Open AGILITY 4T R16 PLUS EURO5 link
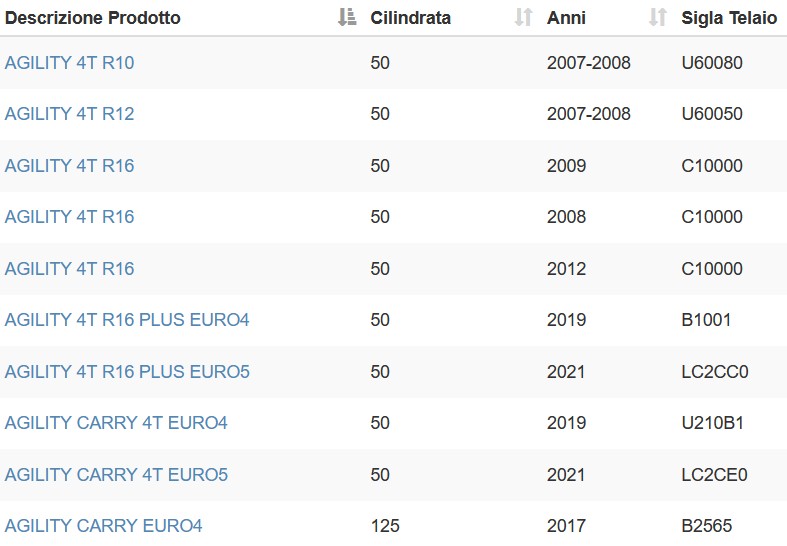This screenshot has width=787, height=546. 127,371
